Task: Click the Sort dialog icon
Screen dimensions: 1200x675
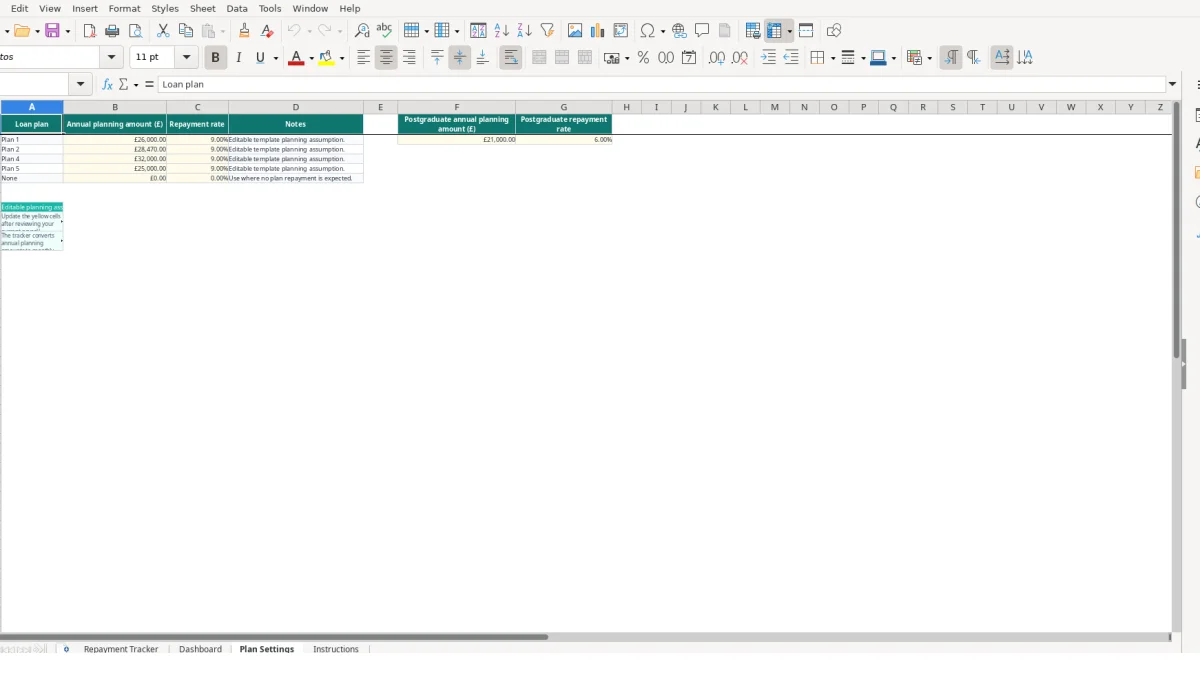Action: click(478, 31)
